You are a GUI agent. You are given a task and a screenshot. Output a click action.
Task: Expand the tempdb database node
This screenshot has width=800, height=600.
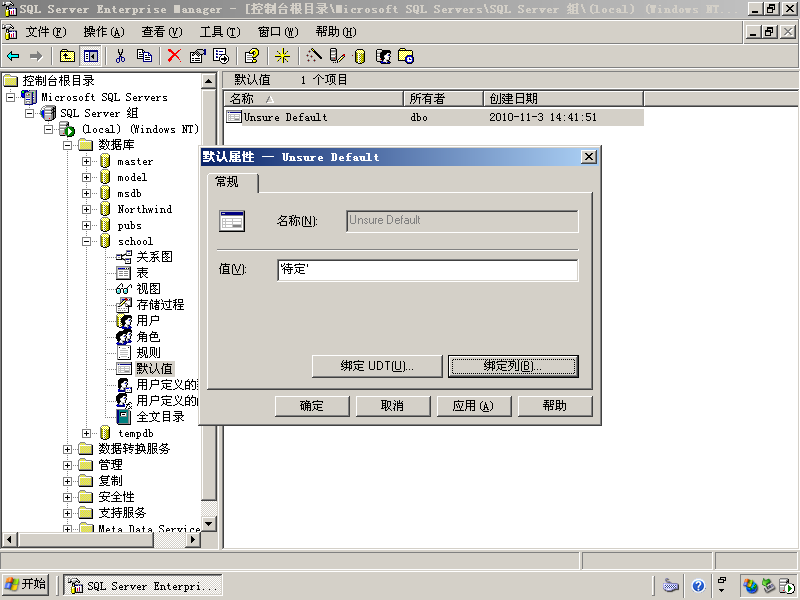86,433
